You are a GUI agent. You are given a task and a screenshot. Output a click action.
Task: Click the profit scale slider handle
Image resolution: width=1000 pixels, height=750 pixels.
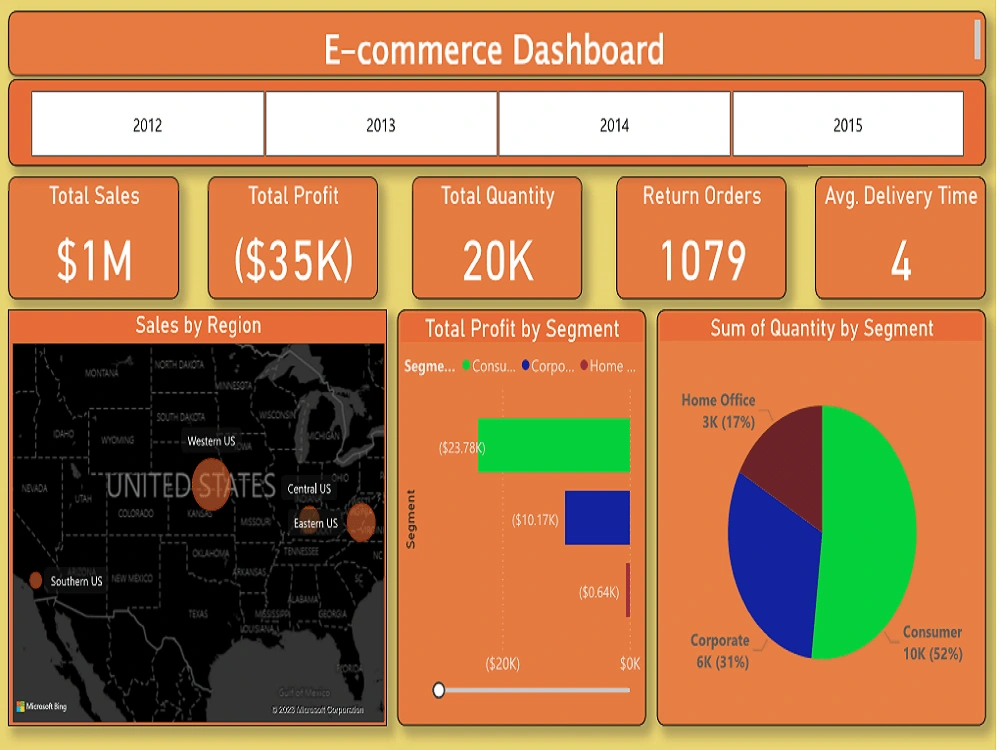(x=438, y=689)
